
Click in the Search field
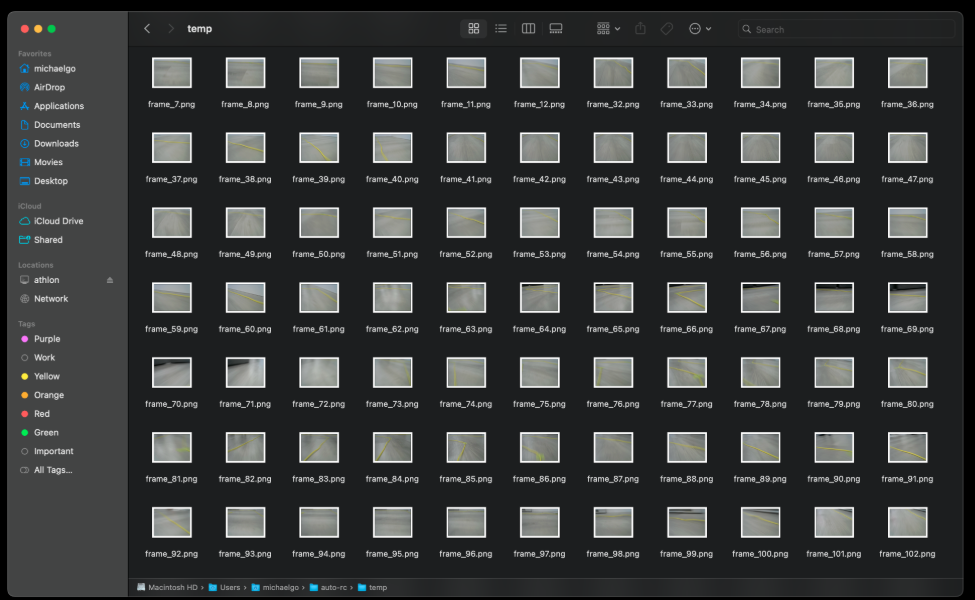(x=850, y=29)
